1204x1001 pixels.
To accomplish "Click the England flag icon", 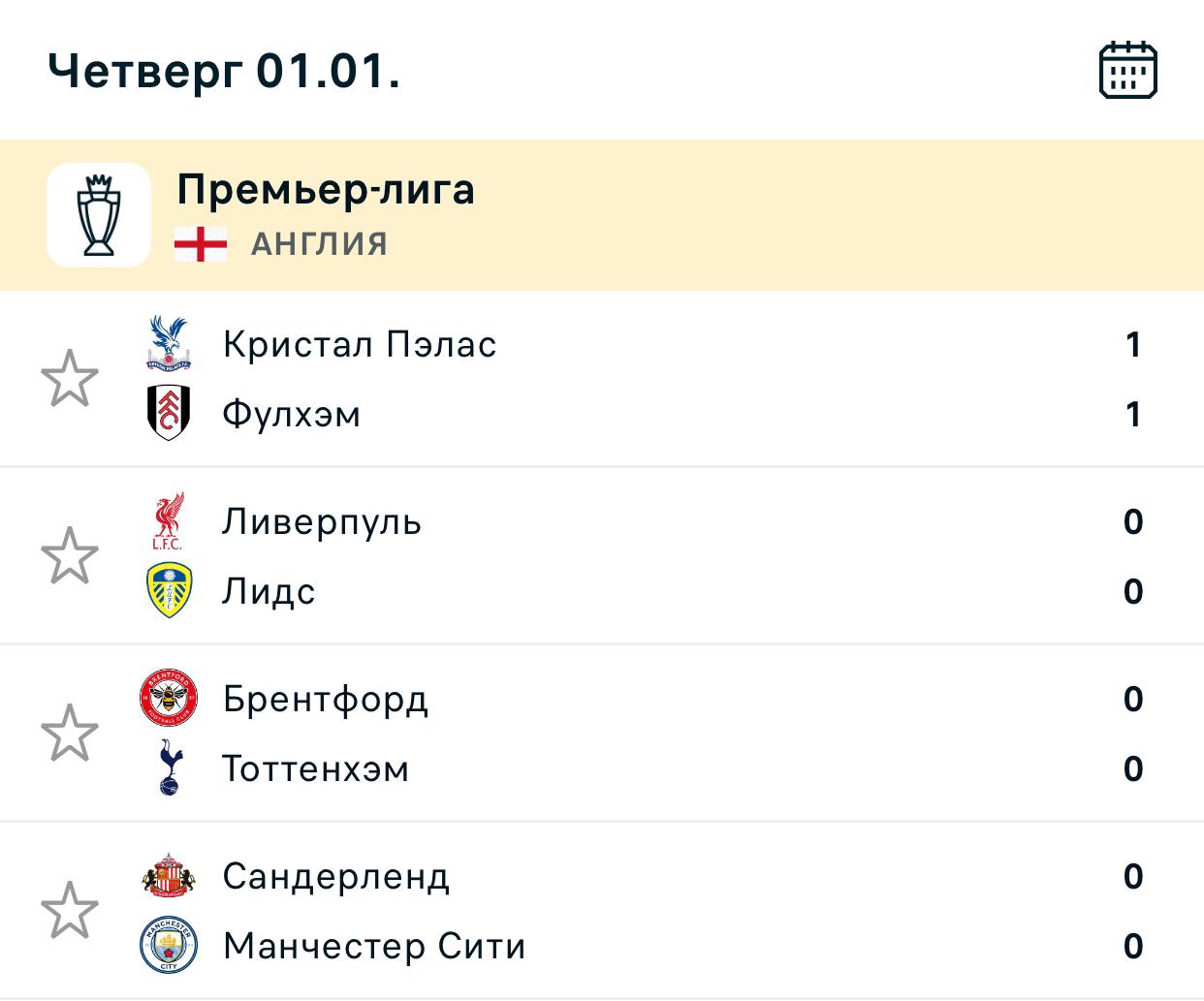I will point(201,244).
